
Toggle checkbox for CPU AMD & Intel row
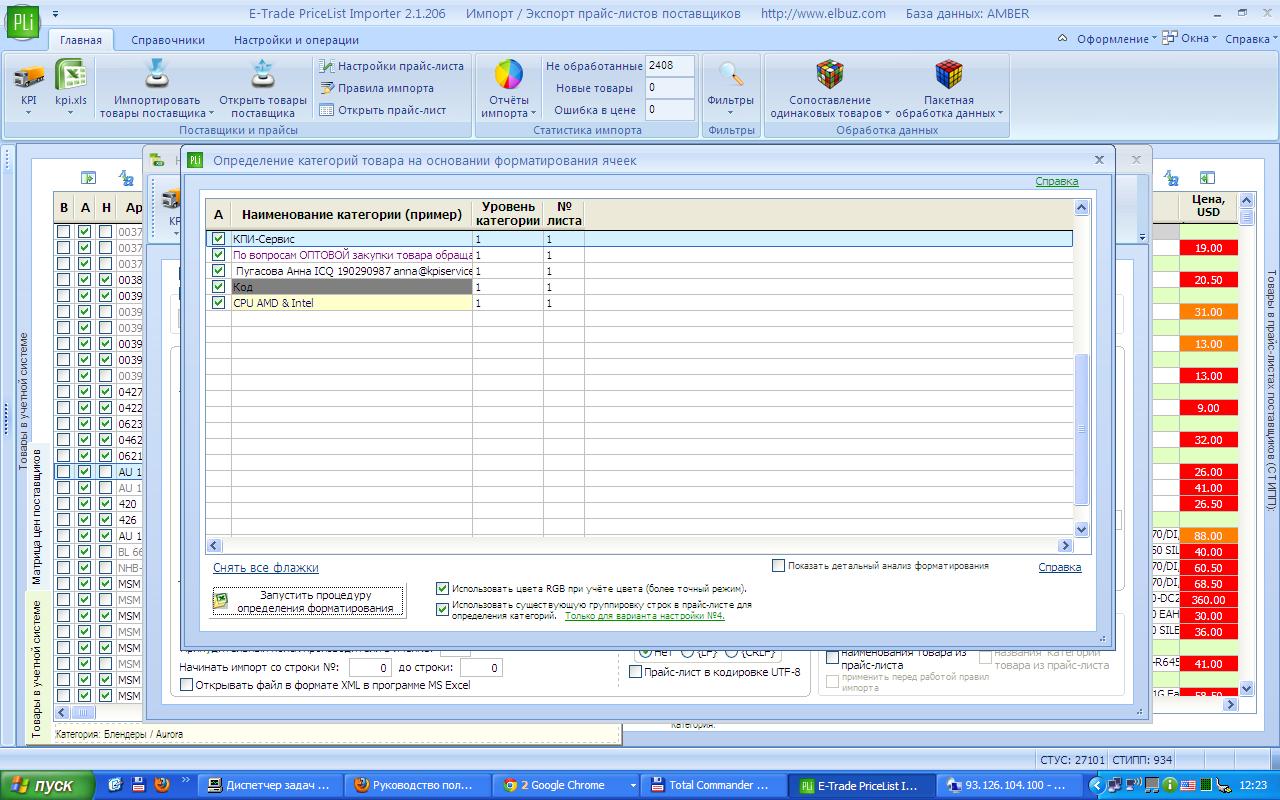(x=219, y=303)
